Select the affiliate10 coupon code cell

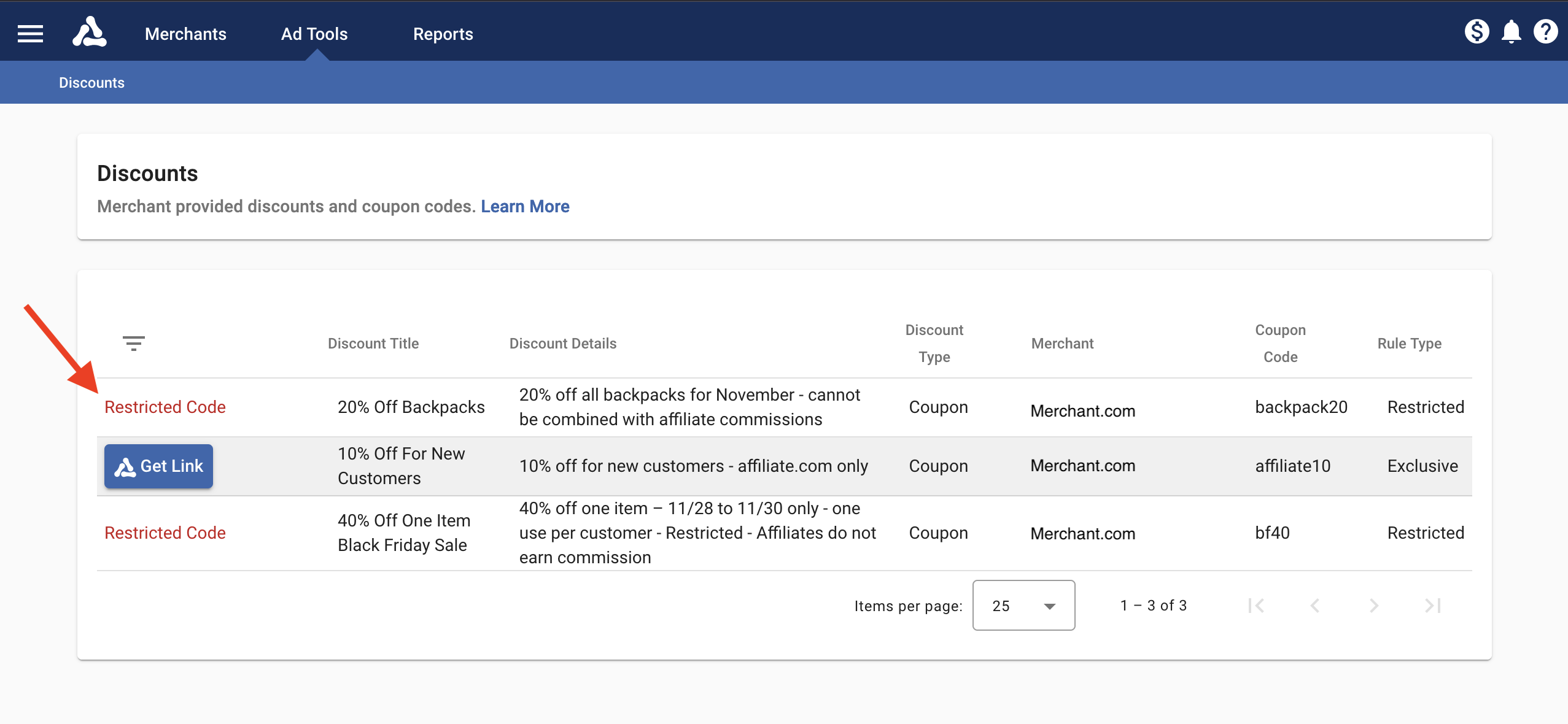pyautogui.click(x=1293, y=466)
